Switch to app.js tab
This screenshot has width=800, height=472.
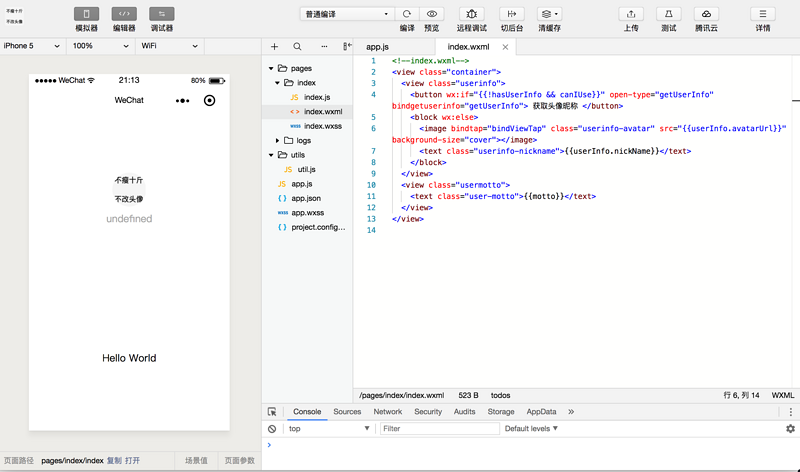coord(378,47)
